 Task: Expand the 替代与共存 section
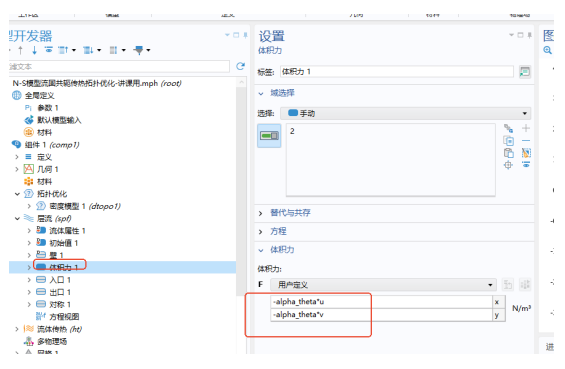(261, 213)
